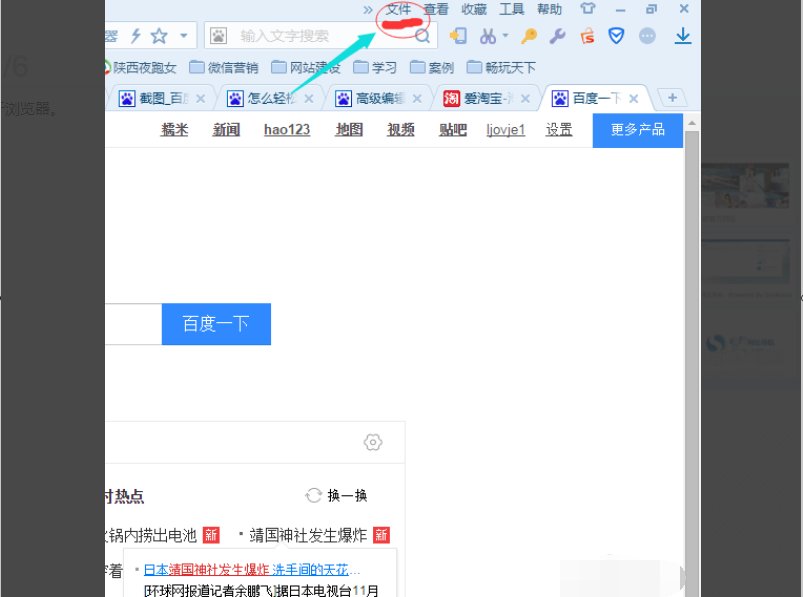This screenshot has height=597, width=803.
Task: Select the scissors screenshot tool
Action: coord(487,35)
